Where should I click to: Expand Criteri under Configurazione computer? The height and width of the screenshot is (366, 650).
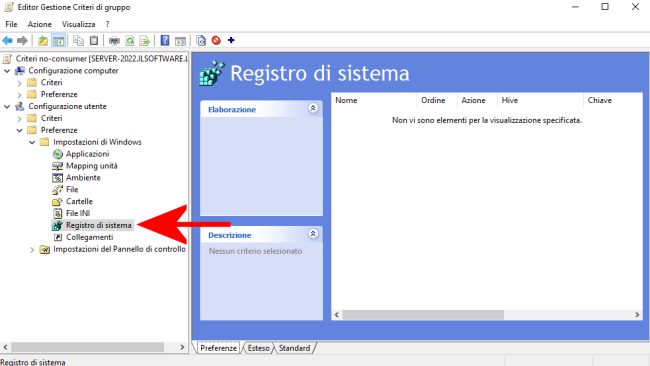tap(19, 83)
